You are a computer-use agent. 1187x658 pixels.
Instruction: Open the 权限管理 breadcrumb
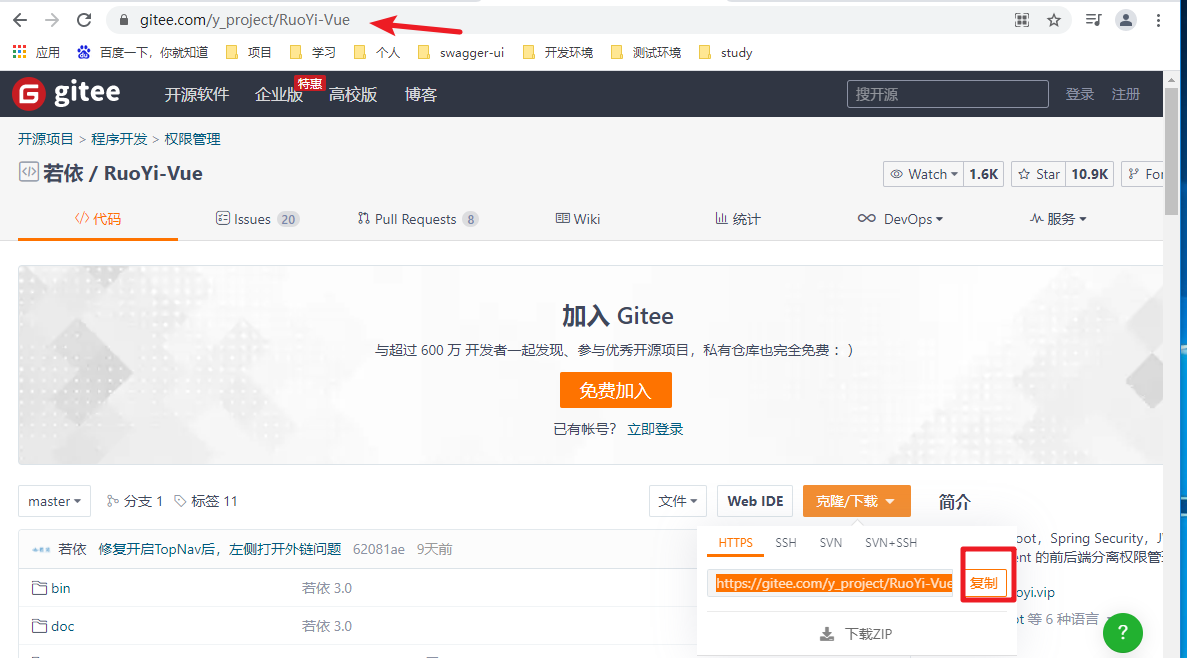192,139
